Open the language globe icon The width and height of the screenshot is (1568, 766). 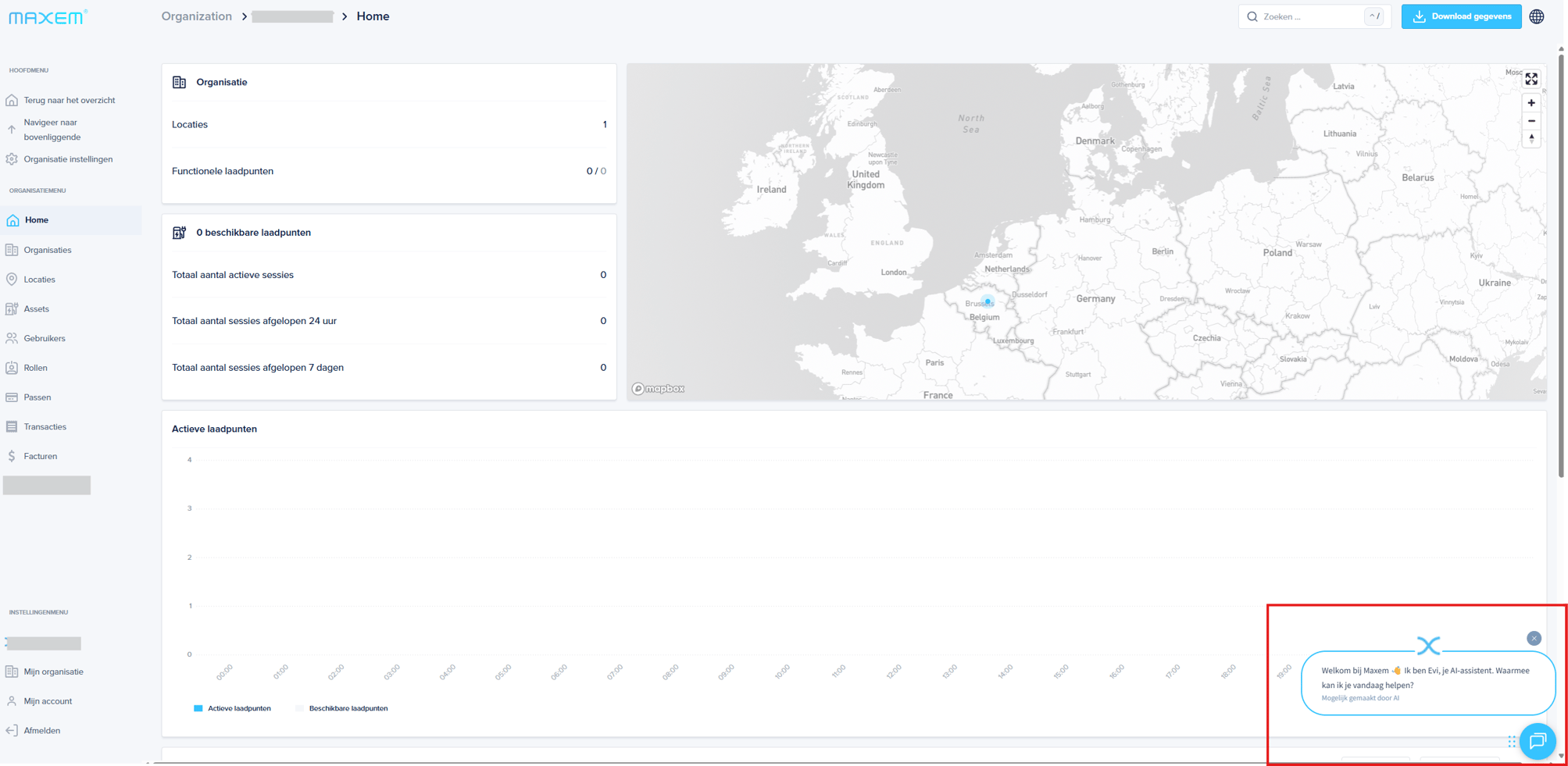coord(1537,16)
